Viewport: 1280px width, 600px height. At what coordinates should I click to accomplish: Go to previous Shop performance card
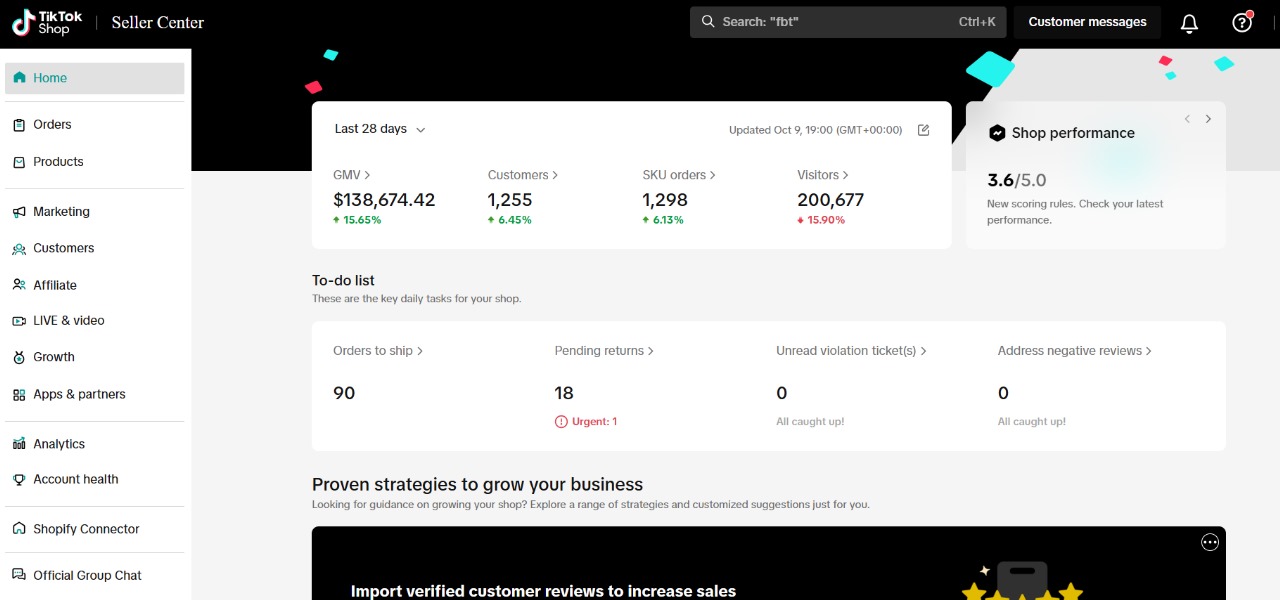pos(1187,119)
